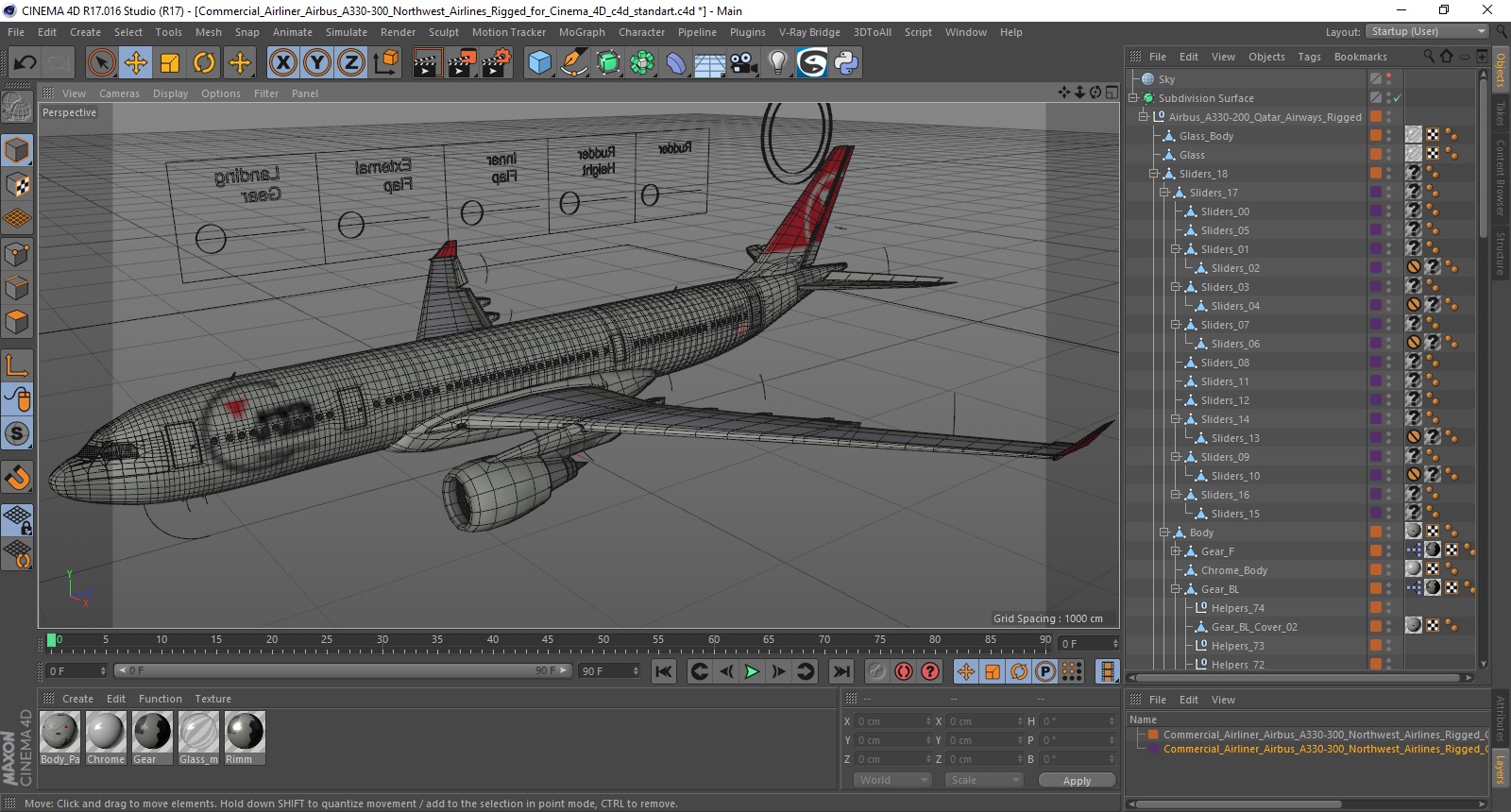Open the Spline Pen tool
The image size is (1511, 812).
point(574,63)
